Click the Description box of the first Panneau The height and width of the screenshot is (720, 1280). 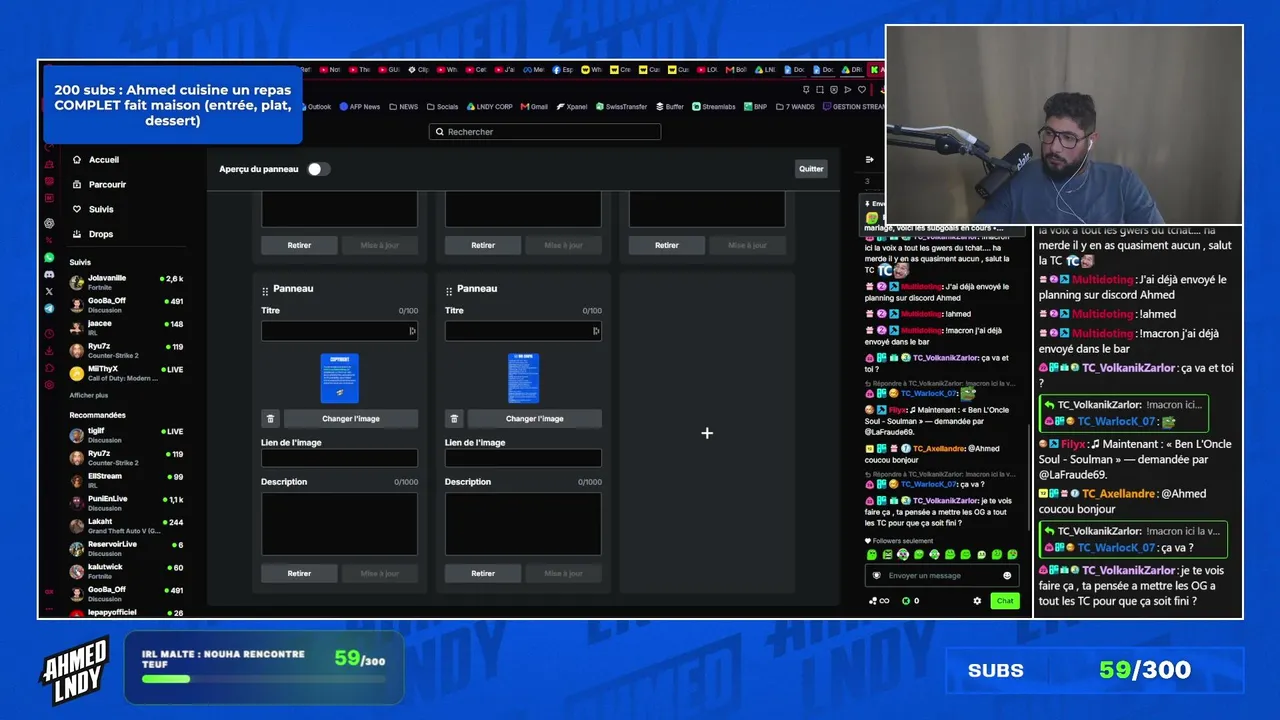point(339,523)
